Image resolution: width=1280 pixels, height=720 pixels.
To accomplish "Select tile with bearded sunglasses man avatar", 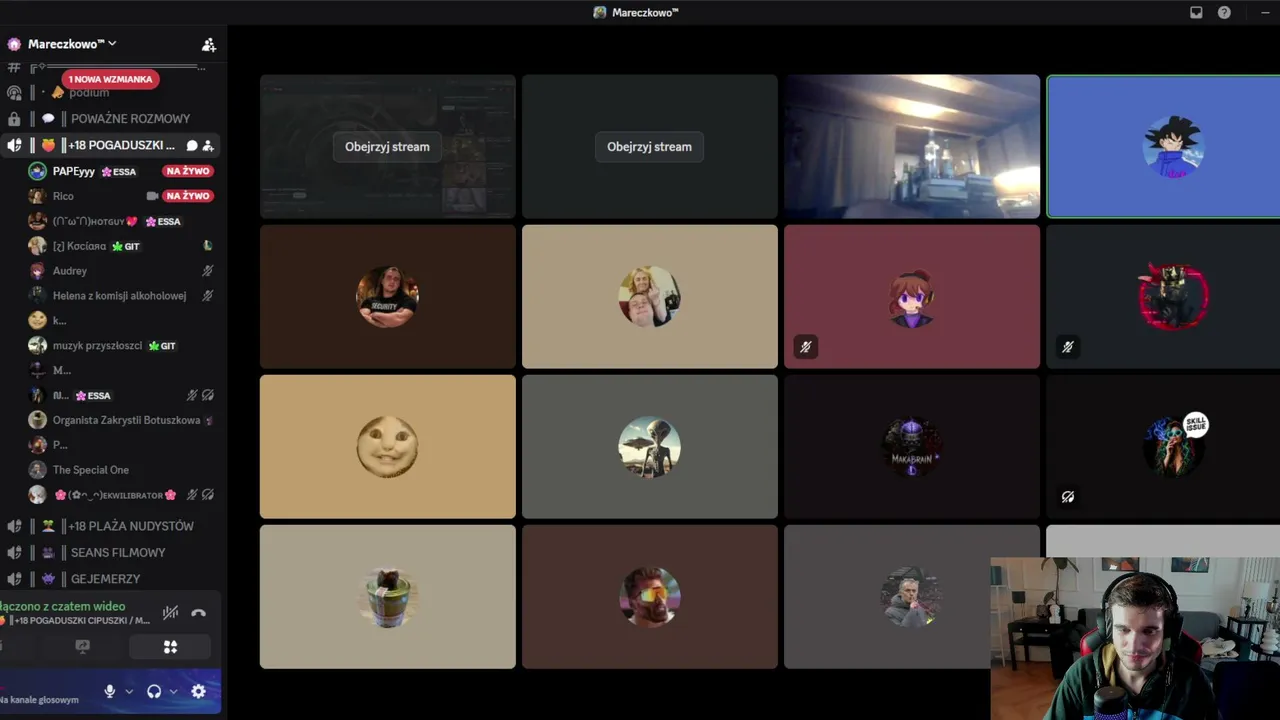I will pos(650,596).
